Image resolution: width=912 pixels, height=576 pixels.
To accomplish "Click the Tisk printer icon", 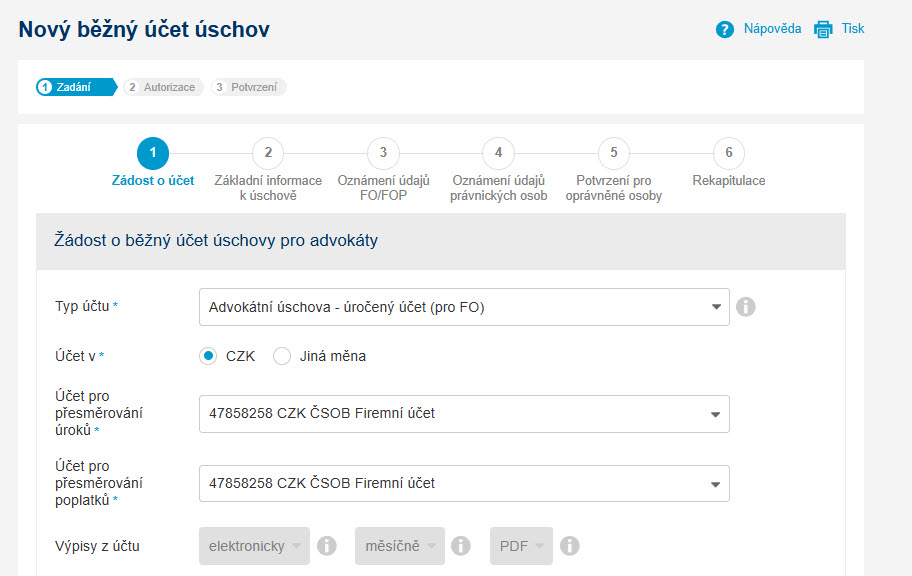I will (x=823, y=29).
